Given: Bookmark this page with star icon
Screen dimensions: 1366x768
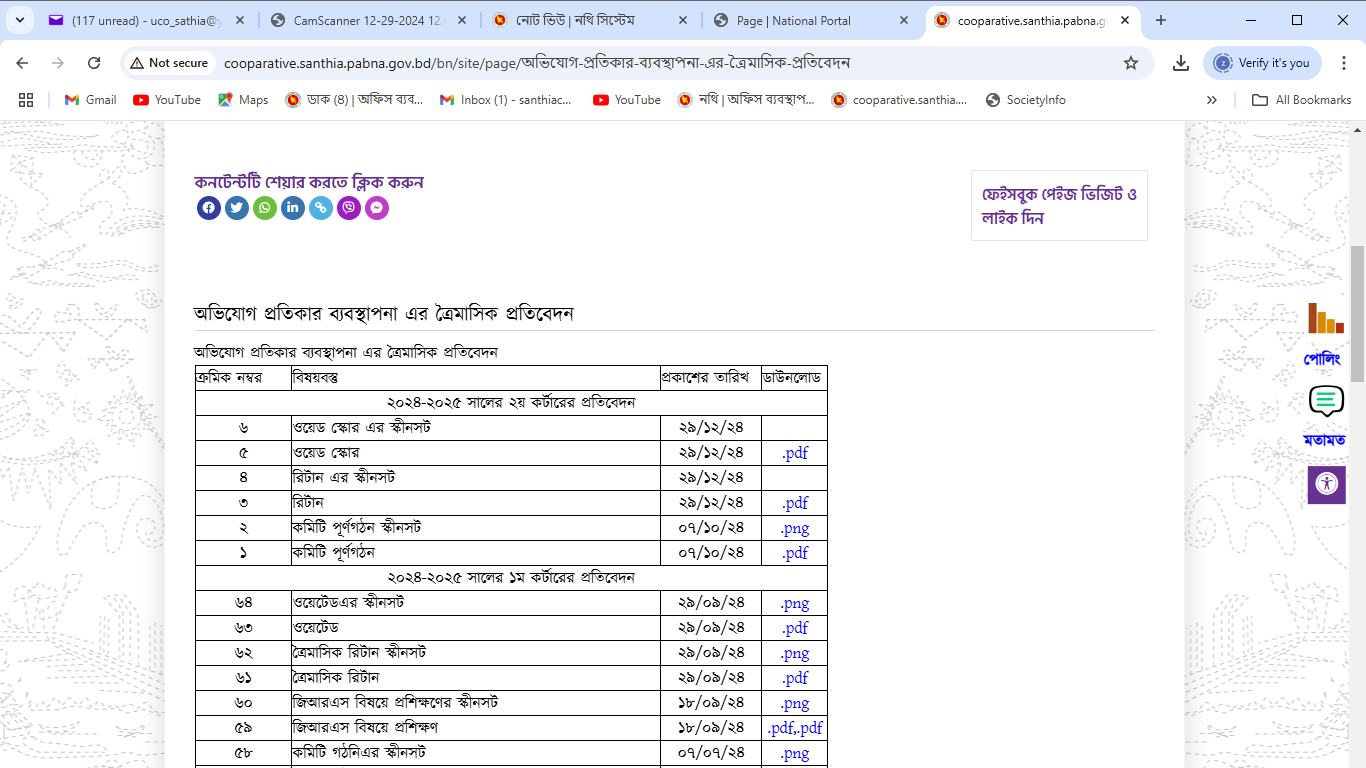Looking at the screenshot, I should click(x=1131, y=63).
